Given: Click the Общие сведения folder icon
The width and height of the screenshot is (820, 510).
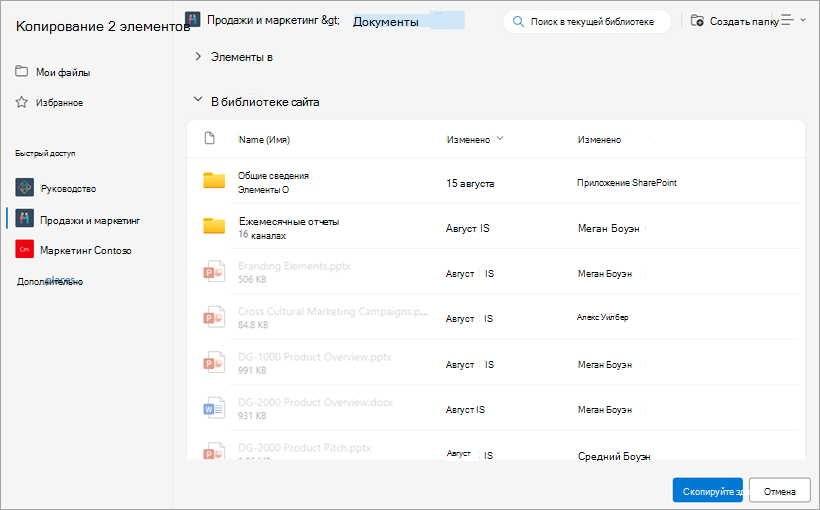Looking at the screenshot, I should point(214,180).
